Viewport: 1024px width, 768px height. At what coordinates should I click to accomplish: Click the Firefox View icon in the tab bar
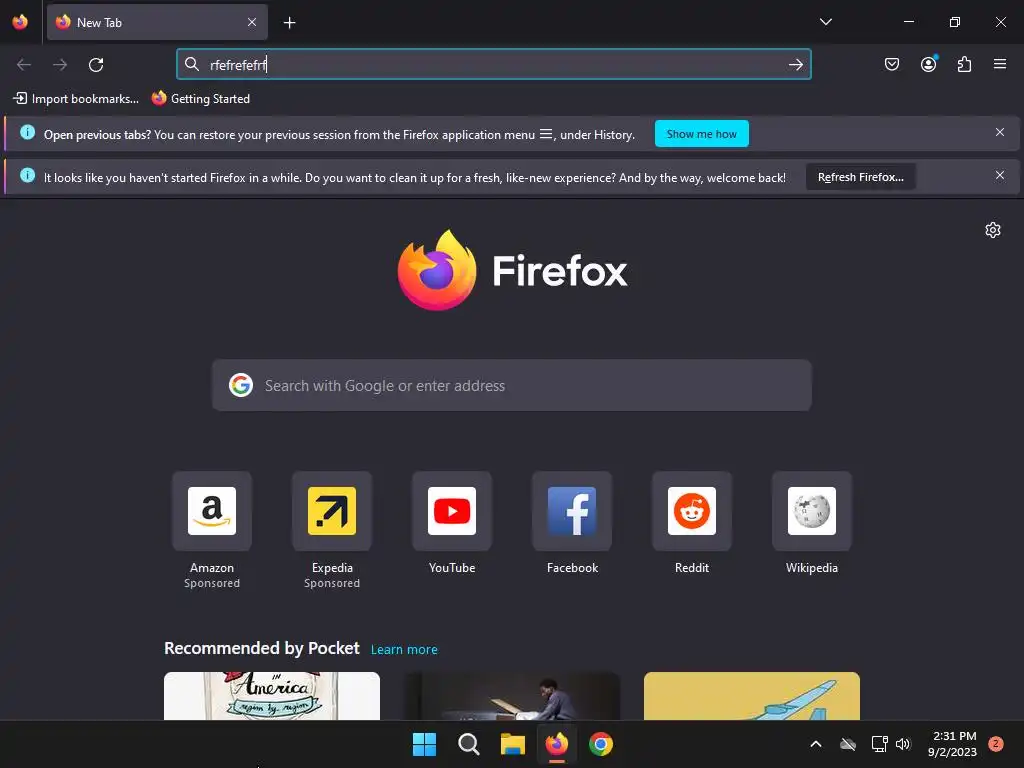(20, 22)
